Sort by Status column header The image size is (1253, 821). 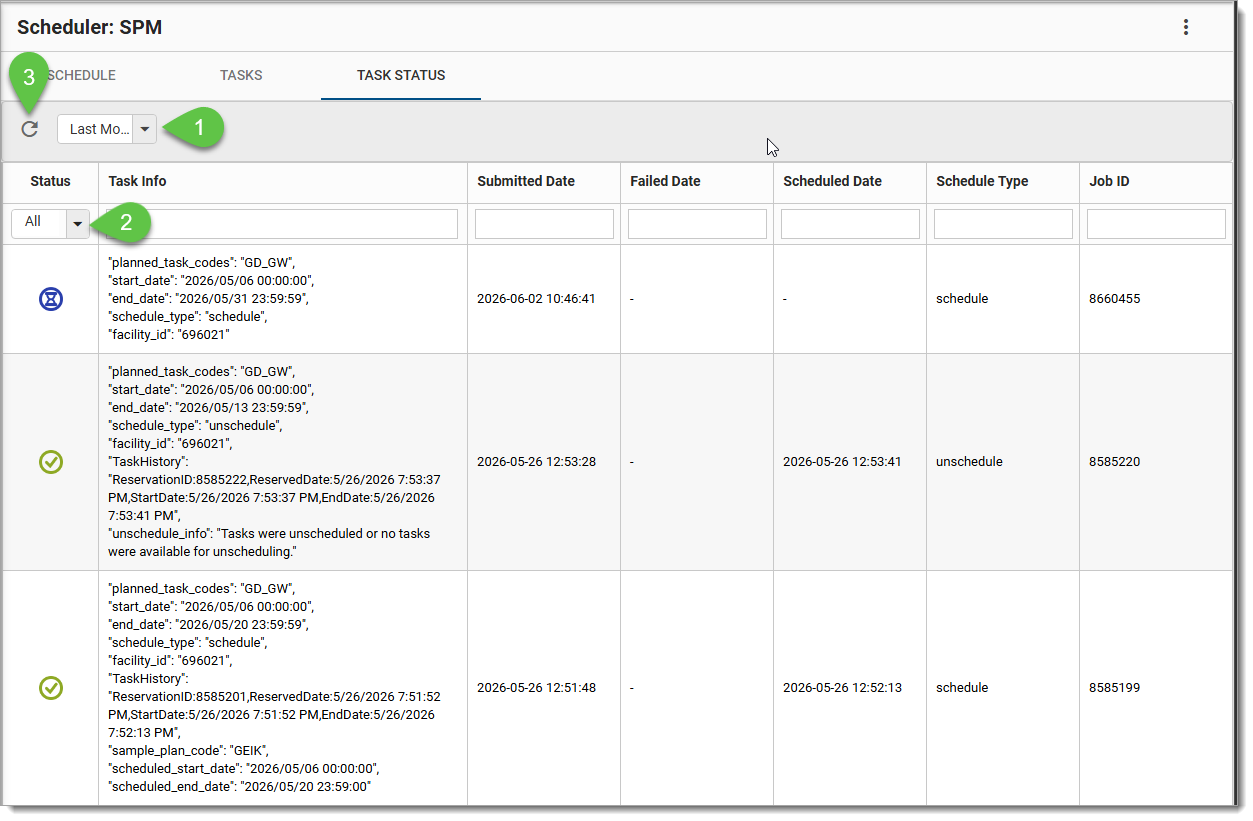[x=51, y=181]
